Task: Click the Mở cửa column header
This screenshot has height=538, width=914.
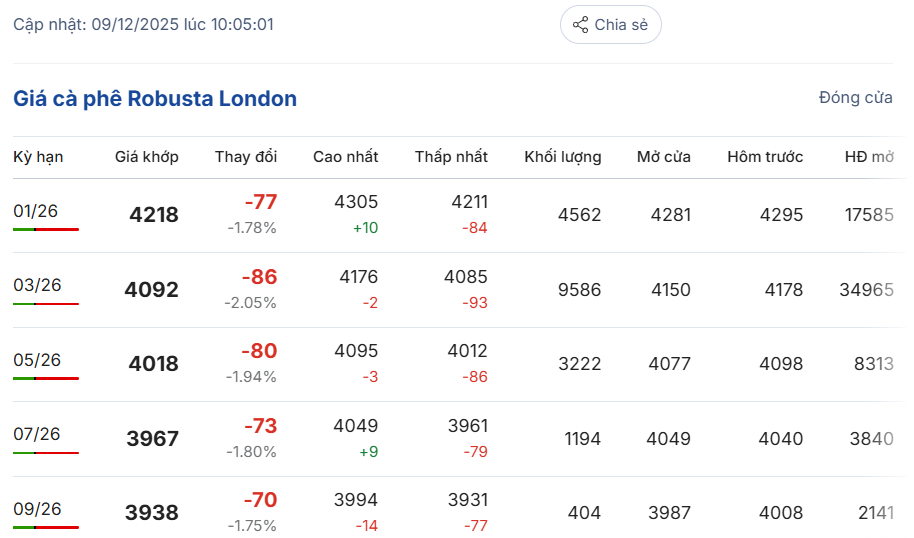Action: point(663,157)
